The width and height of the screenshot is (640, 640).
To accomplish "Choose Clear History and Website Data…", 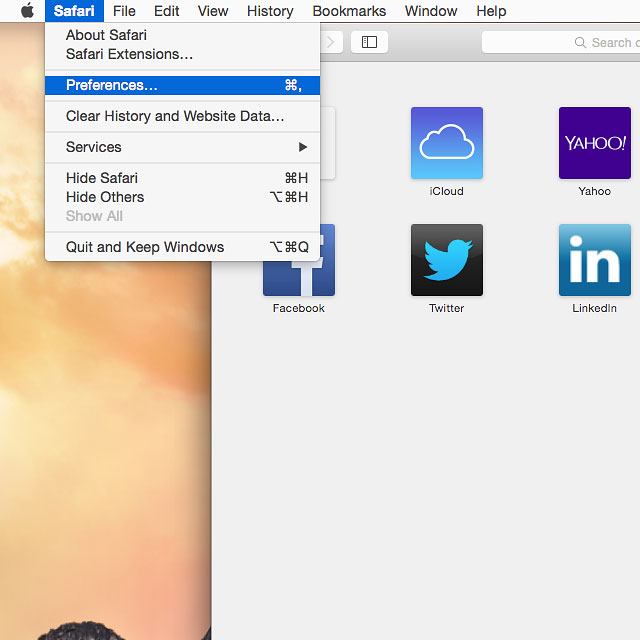I will tap(182, 116).
